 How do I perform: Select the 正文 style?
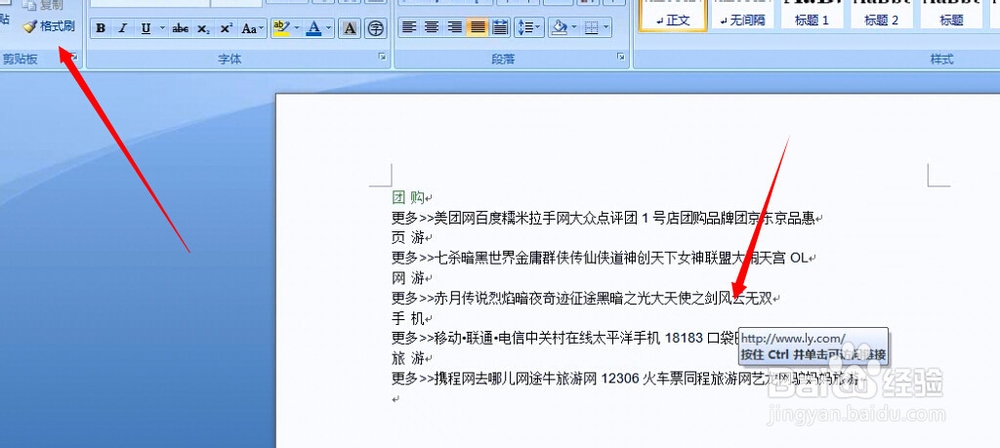[673, 14]
